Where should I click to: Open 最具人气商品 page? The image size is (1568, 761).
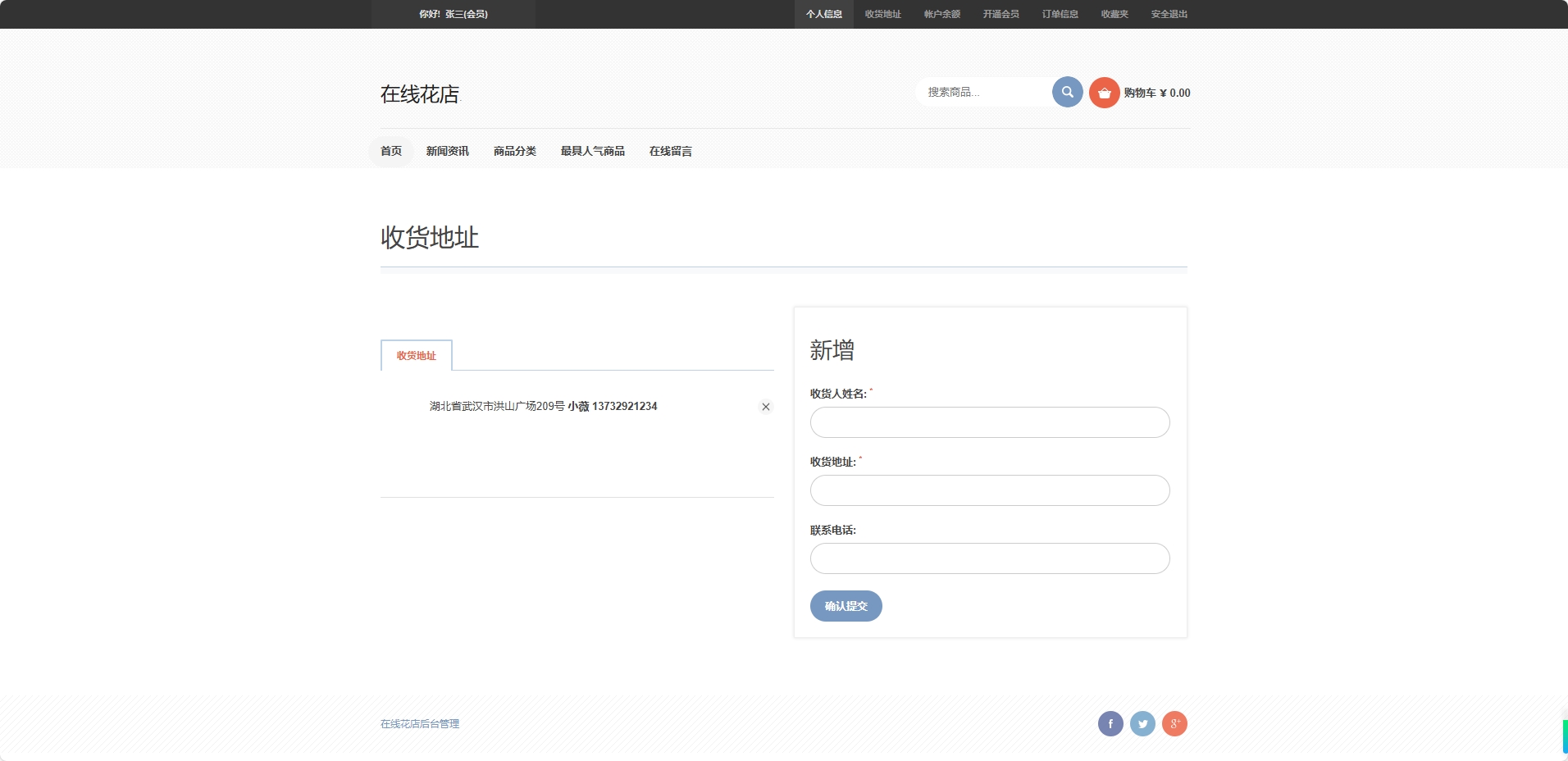(592, 151)
